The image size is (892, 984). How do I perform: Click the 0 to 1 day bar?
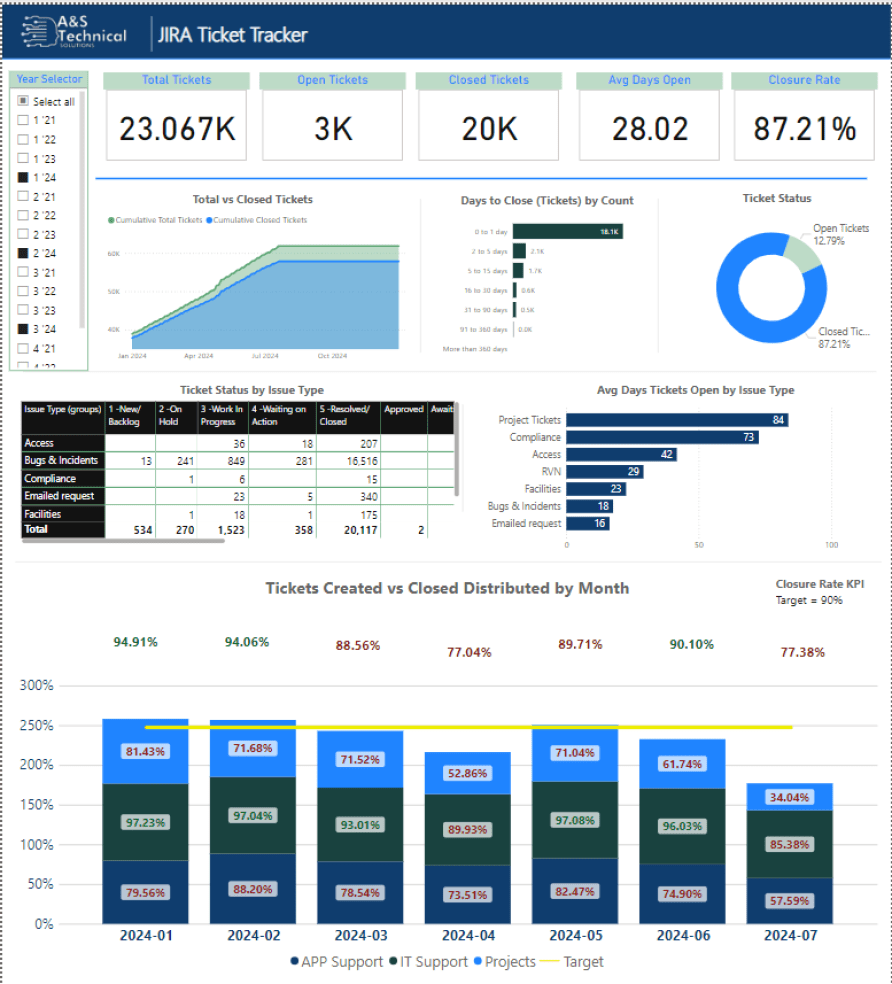click(x=569, y=231)
